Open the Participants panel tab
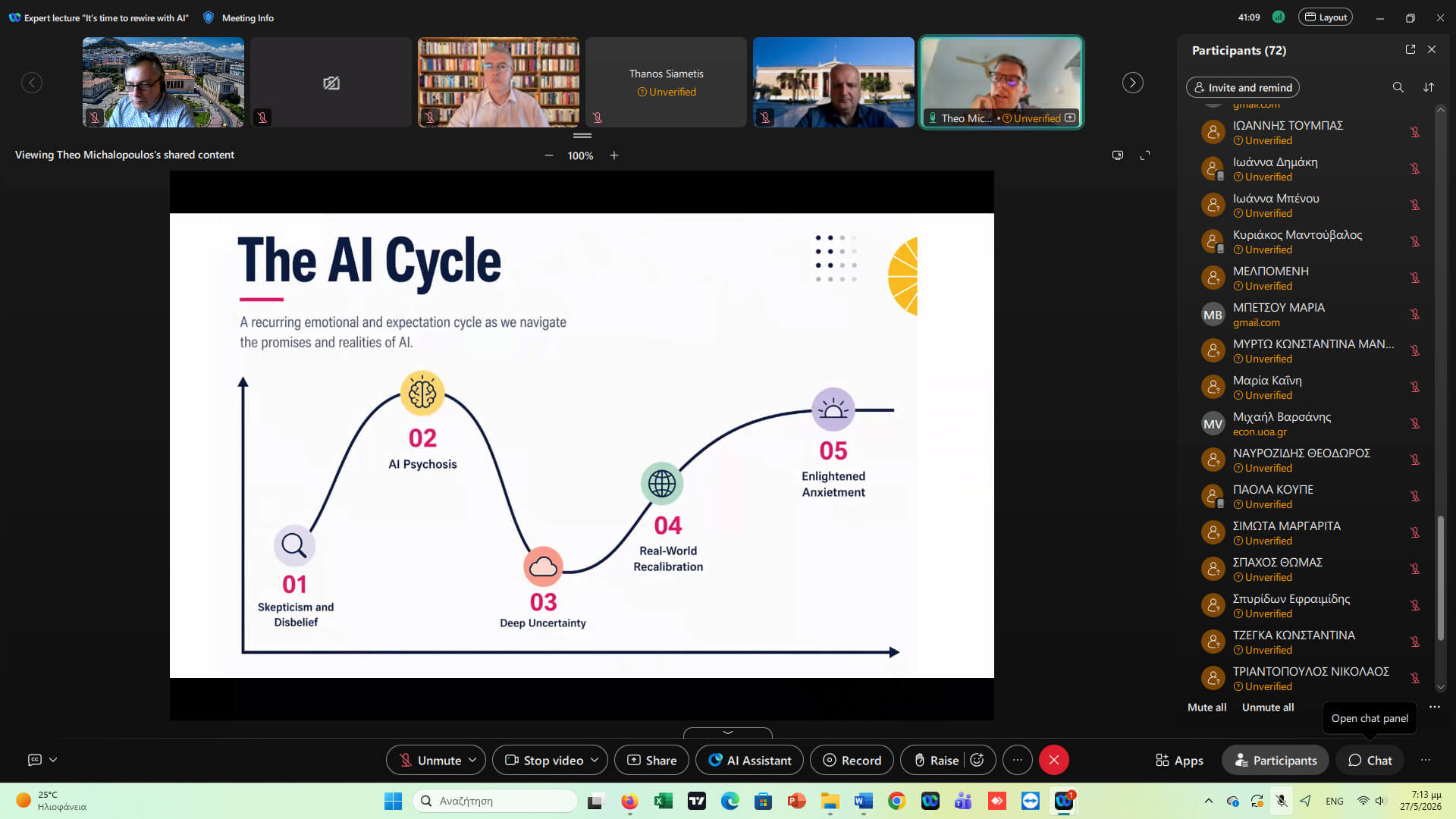 coord(1276,760)
